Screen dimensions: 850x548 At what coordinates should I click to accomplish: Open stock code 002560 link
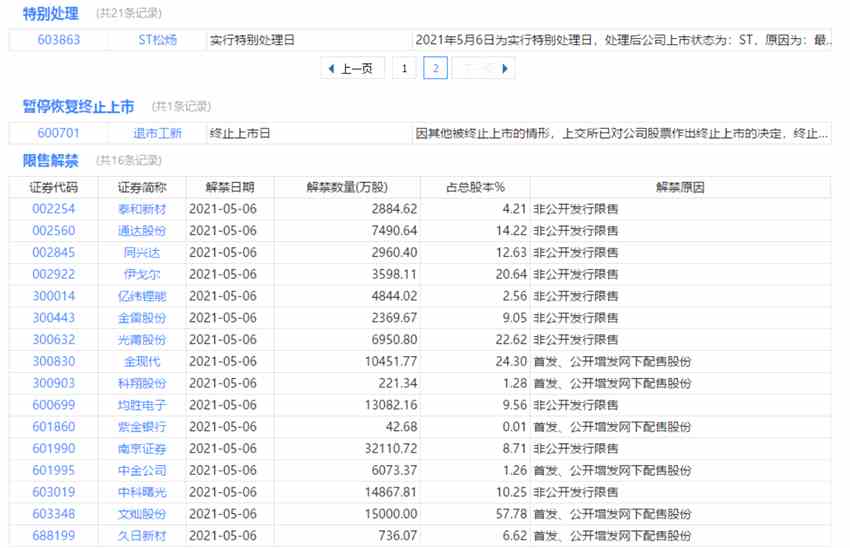(53, 231)
